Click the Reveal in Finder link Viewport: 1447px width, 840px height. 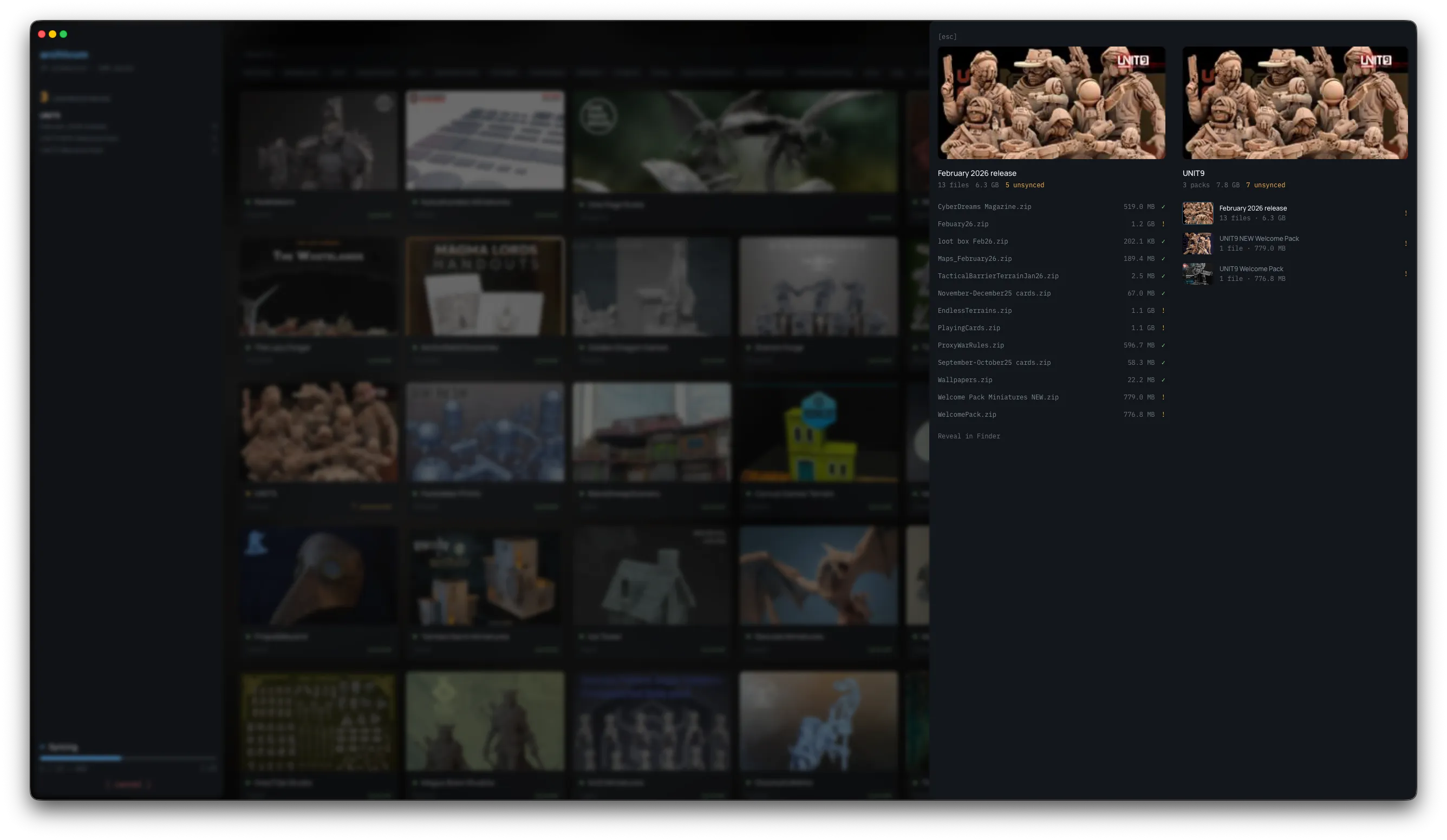point(969,436)
